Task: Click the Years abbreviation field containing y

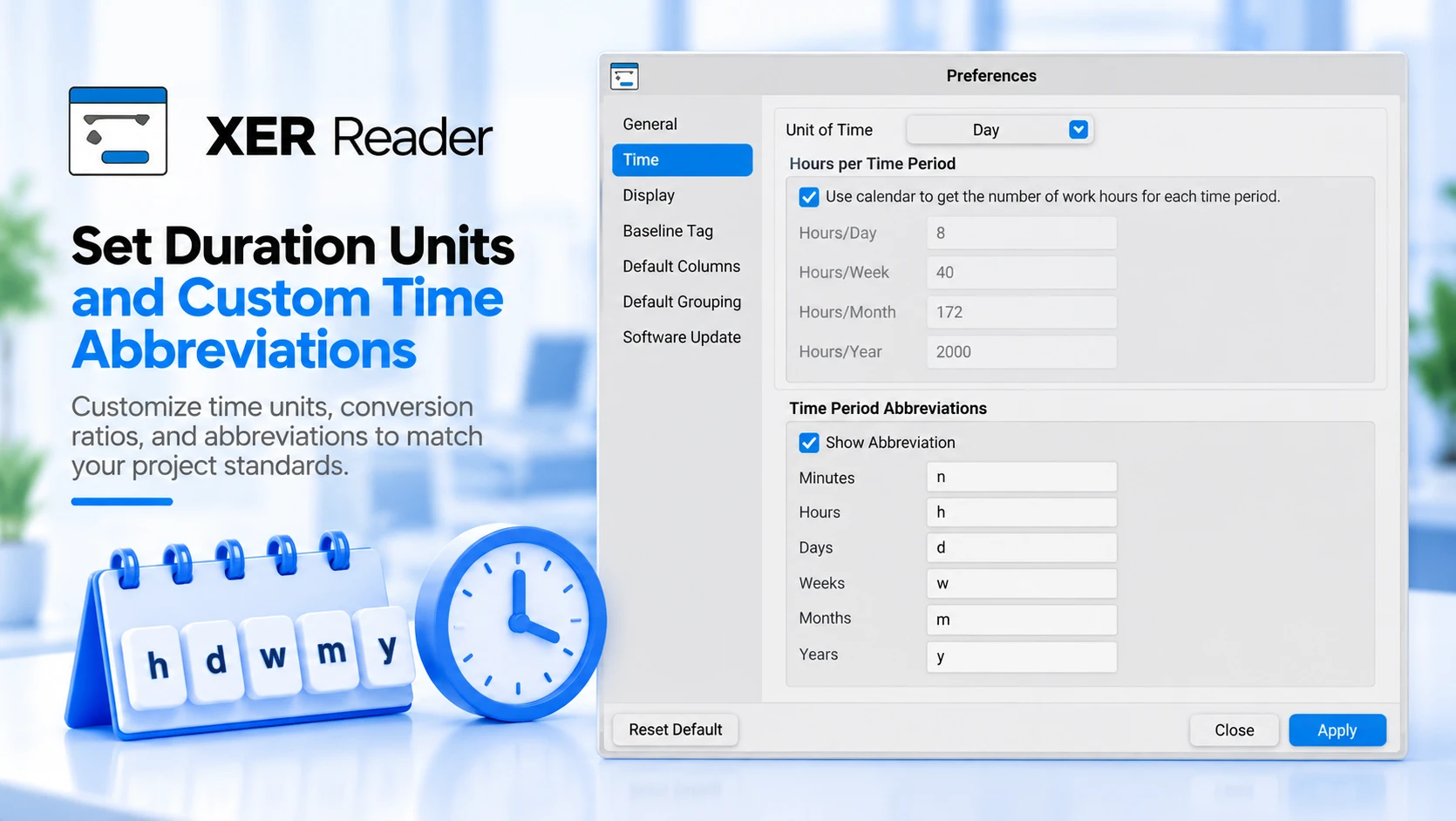Action: [x=1022, y=656]
